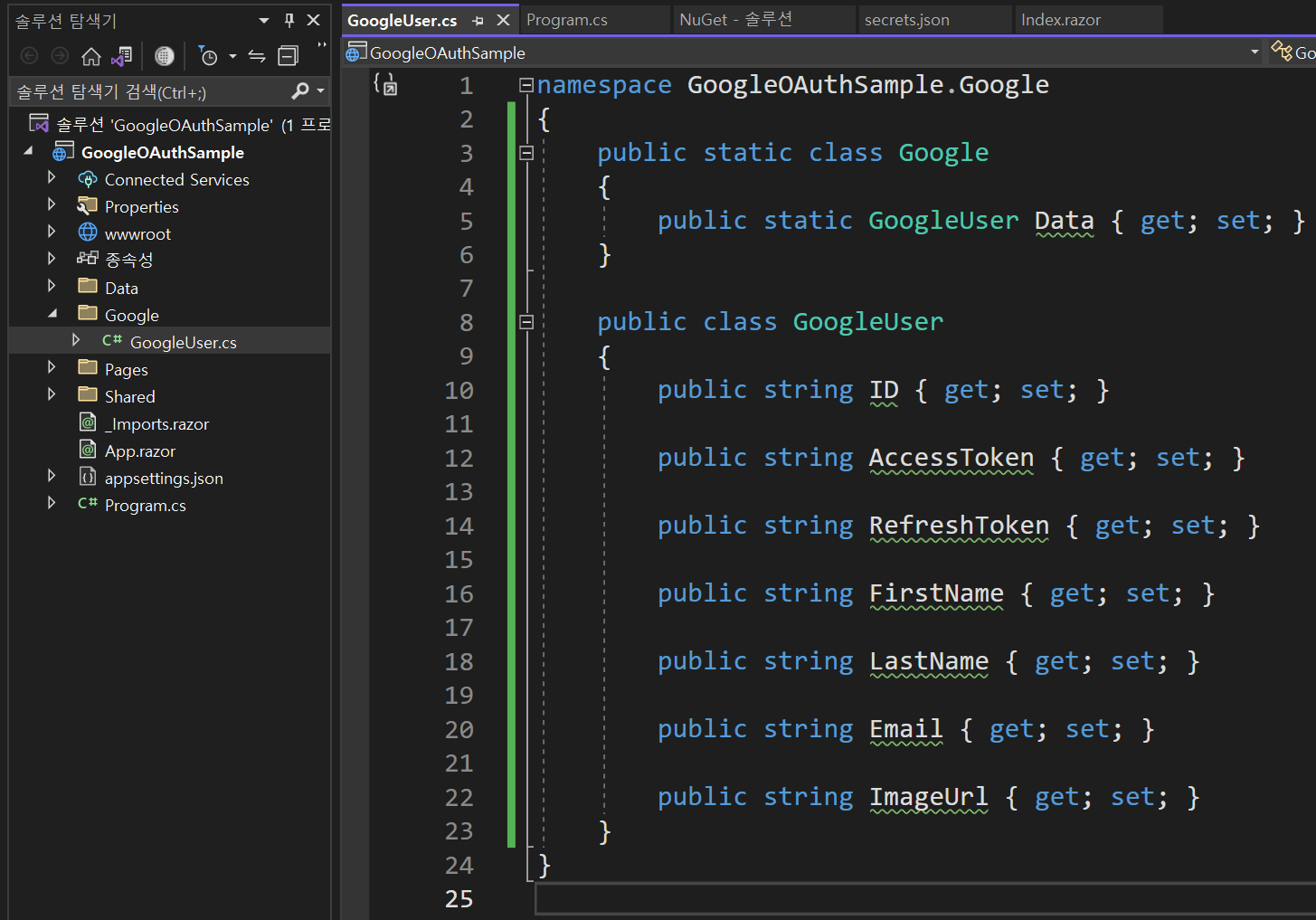This screenshot has width=1316, height=920.
Task: Click the 종속성 dependencies icon
Action: pyautogui.click(x=88, y=259)
